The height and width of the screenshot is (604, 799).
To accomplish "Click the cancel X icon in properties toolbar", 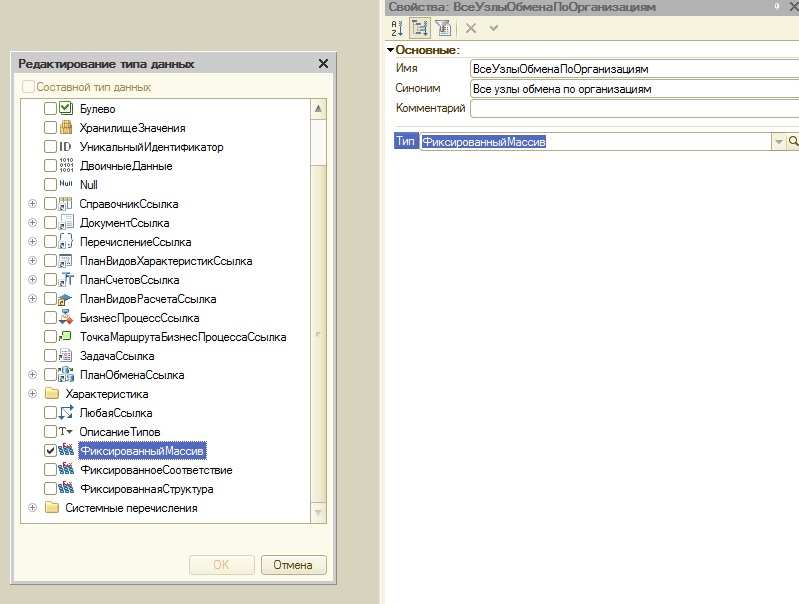I will 471,28.
